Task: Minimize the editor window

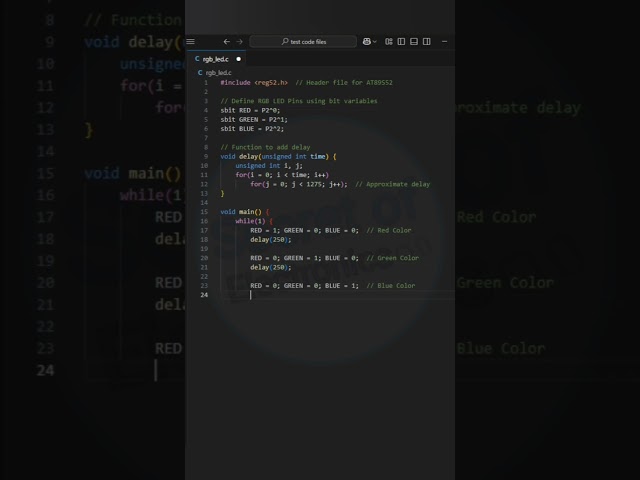Action: tap(444, 42)
